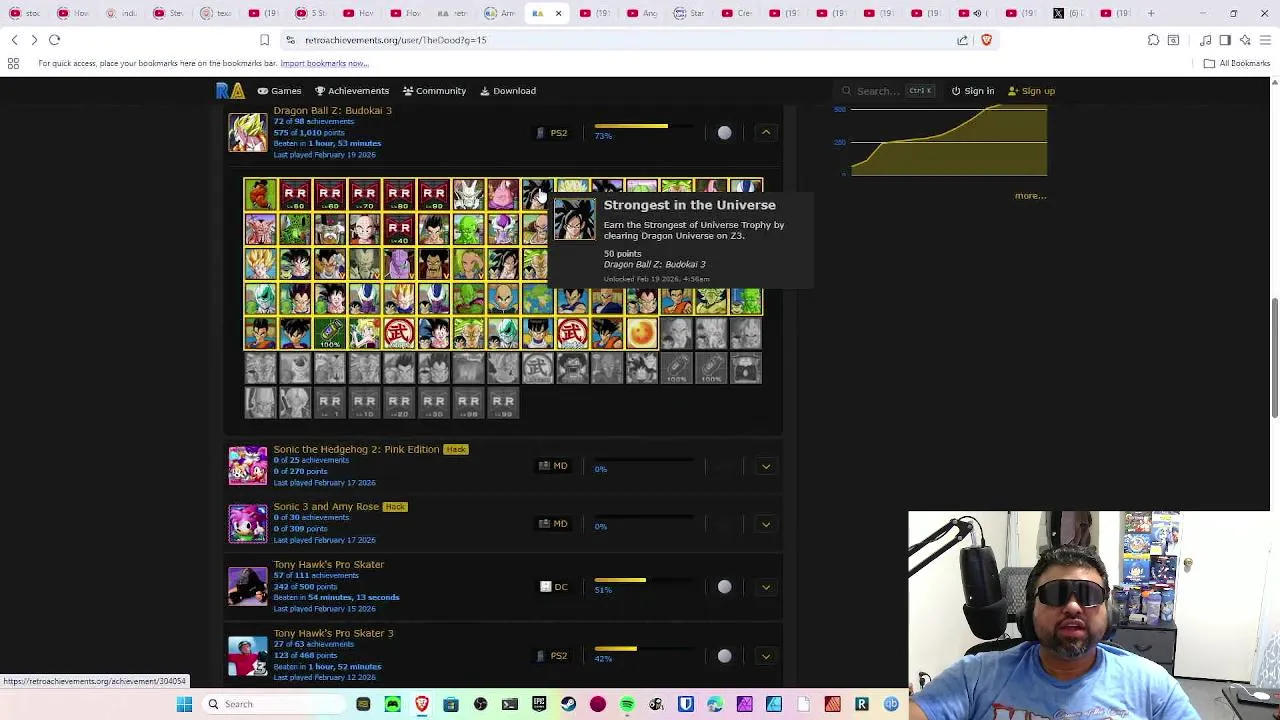Open the locked RR Lv 1 badge
This screenshot has height=720, width=1280.
coord(330,402)
